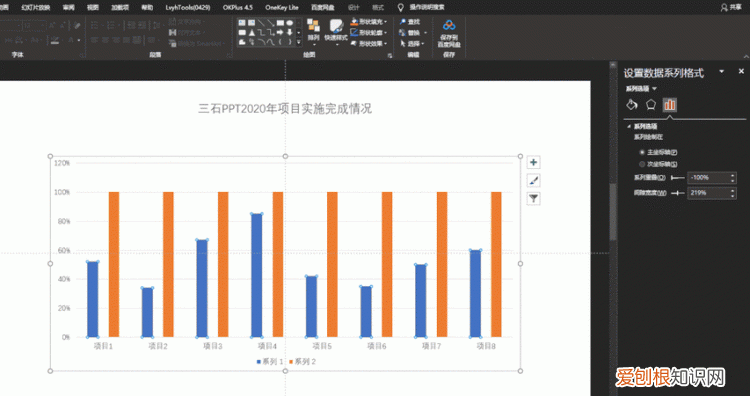Increase Series Overlap with up spinner
Image resolution: width=750 pixels, height=396 pixels.
point(733,175)
